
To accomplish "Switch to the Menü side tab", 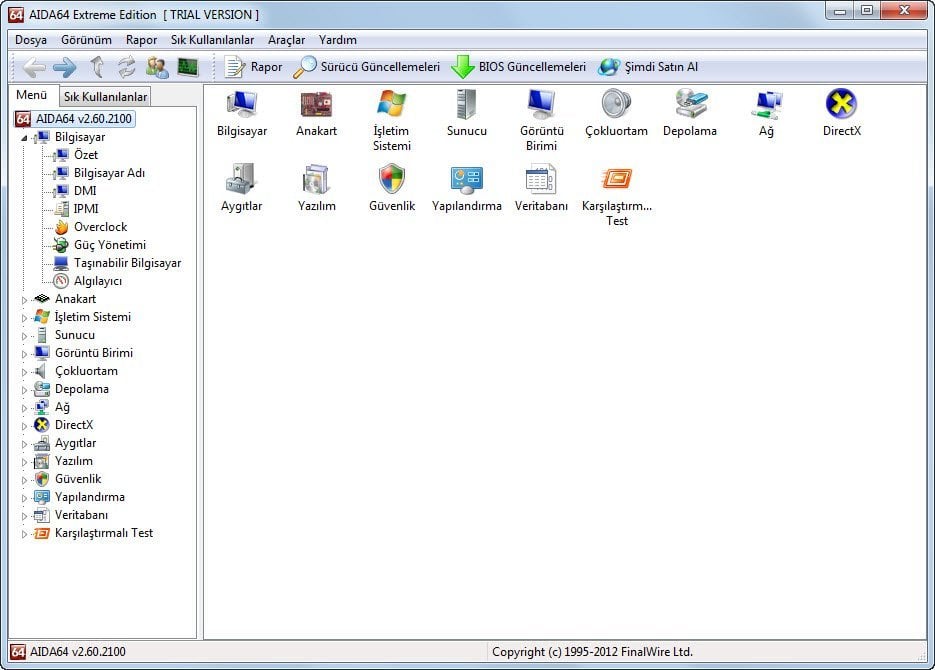I will 32,95.
